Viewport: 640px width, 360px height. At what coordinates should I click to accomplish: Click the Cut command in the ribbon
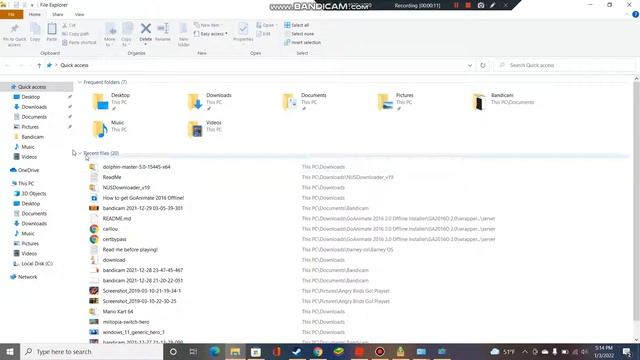pyautogui.click(x=69, y=25)
